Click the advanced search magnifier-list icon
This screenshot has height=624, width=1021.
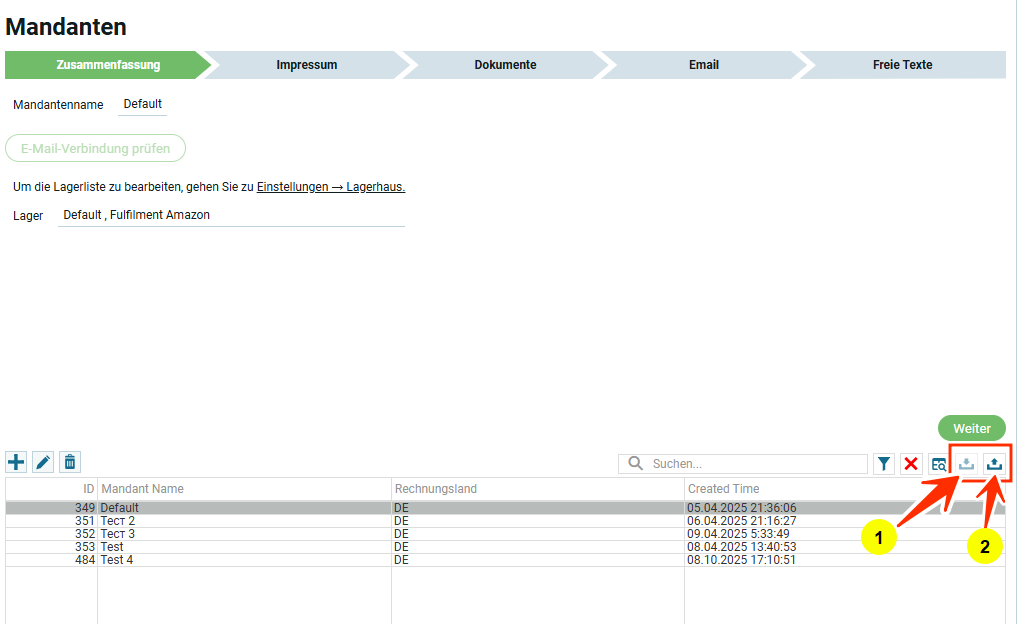click(938, 464)
